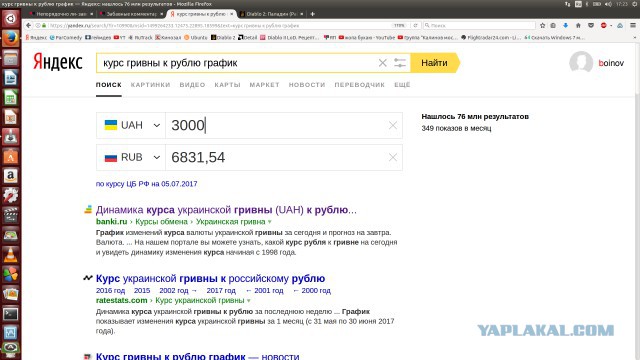Open the ParComedy bookmark
640x360 pixels.
66,37
